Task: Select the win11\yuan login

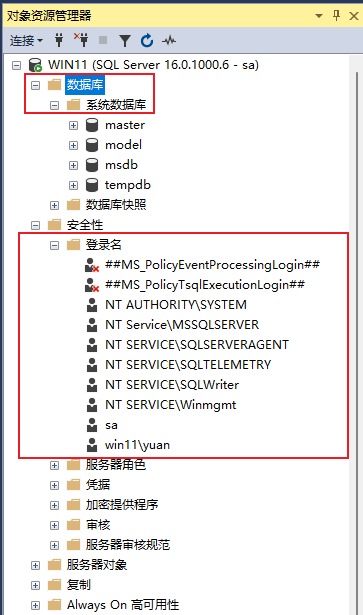Action: 137,445
